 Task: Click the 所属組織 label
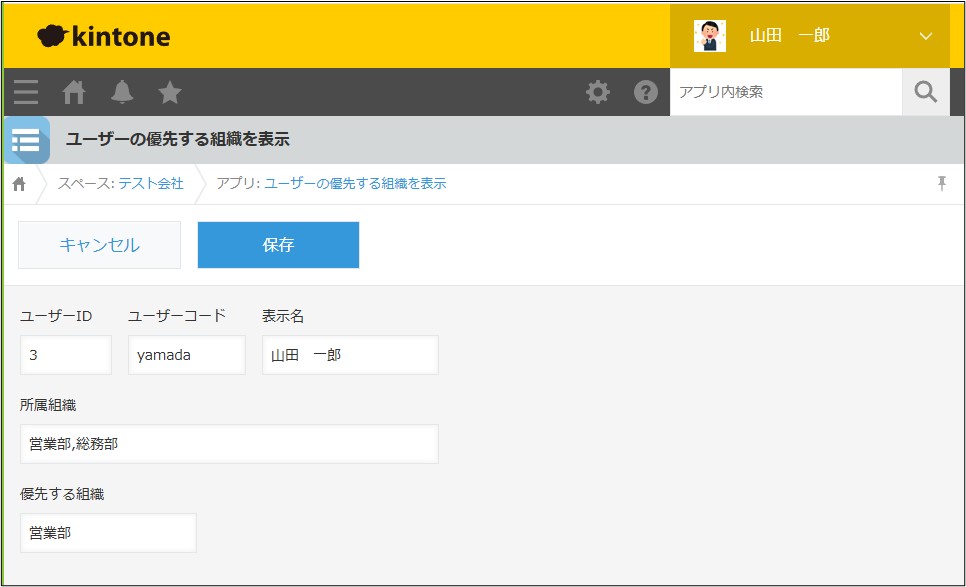tap(48, 405)
